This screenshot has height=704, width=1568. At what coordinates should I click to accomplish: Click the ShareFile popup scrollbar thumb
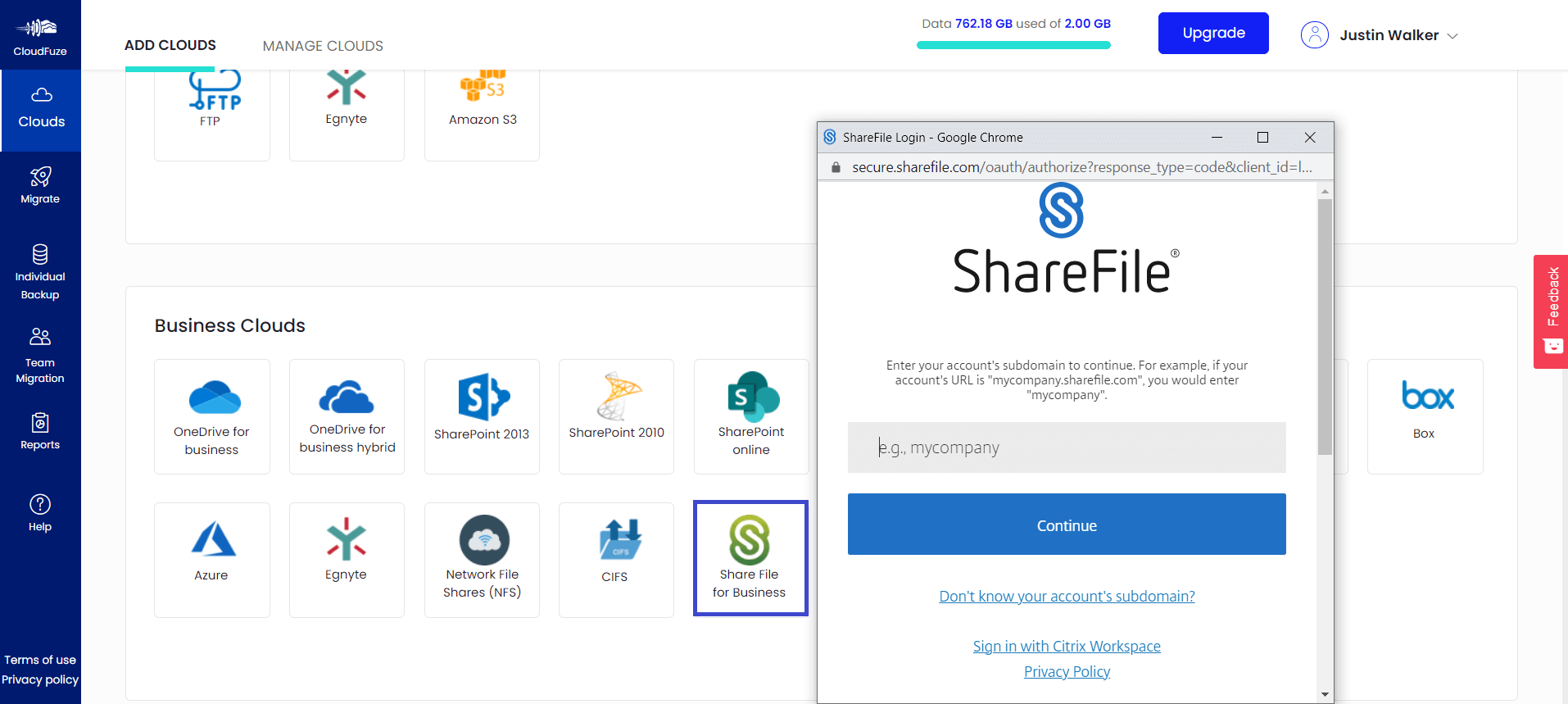tap(1325, 326)
